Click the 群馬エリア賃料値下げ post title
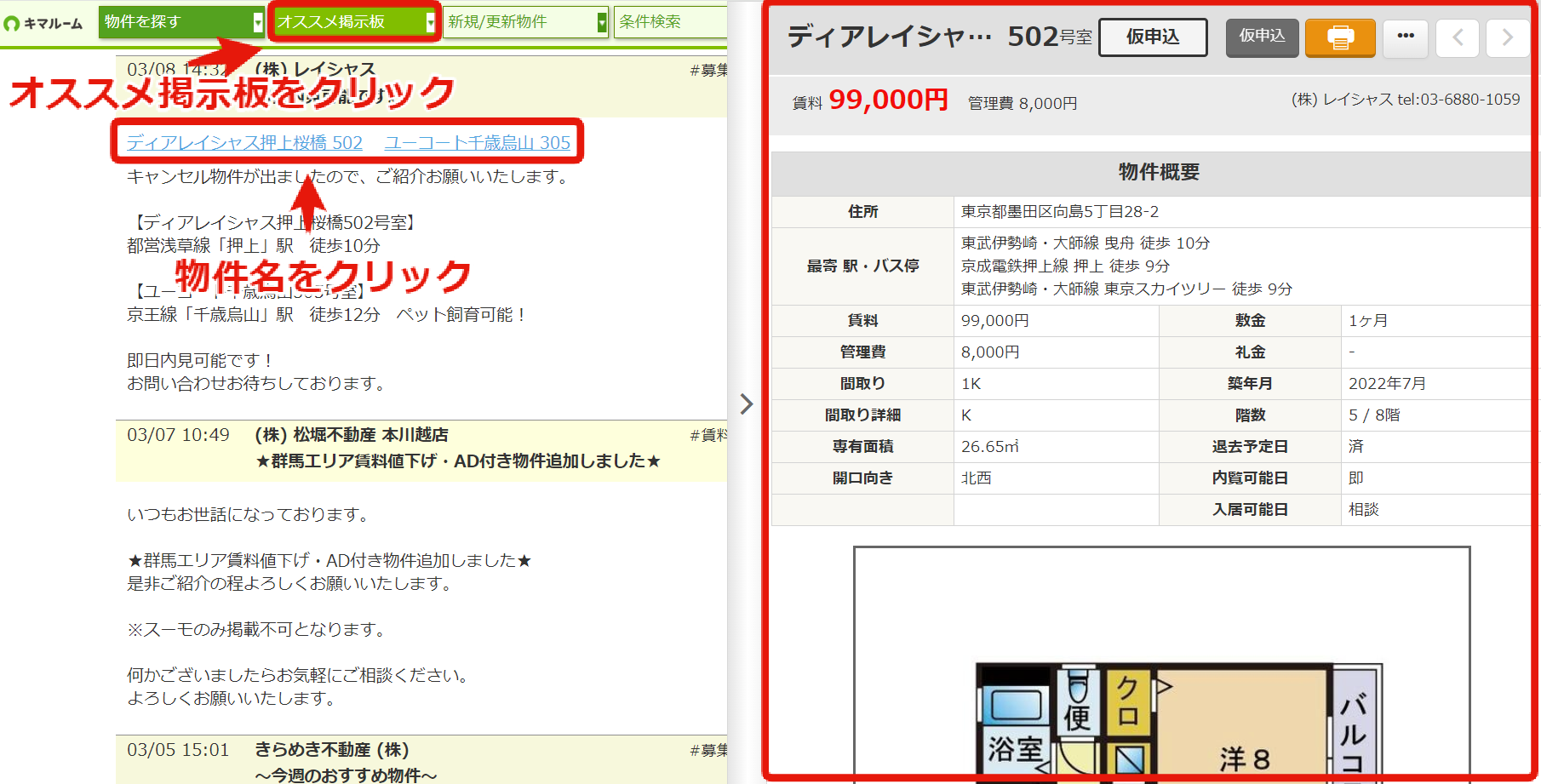The width and height of the screenshot is (1541, 784). tap(458, 461)
